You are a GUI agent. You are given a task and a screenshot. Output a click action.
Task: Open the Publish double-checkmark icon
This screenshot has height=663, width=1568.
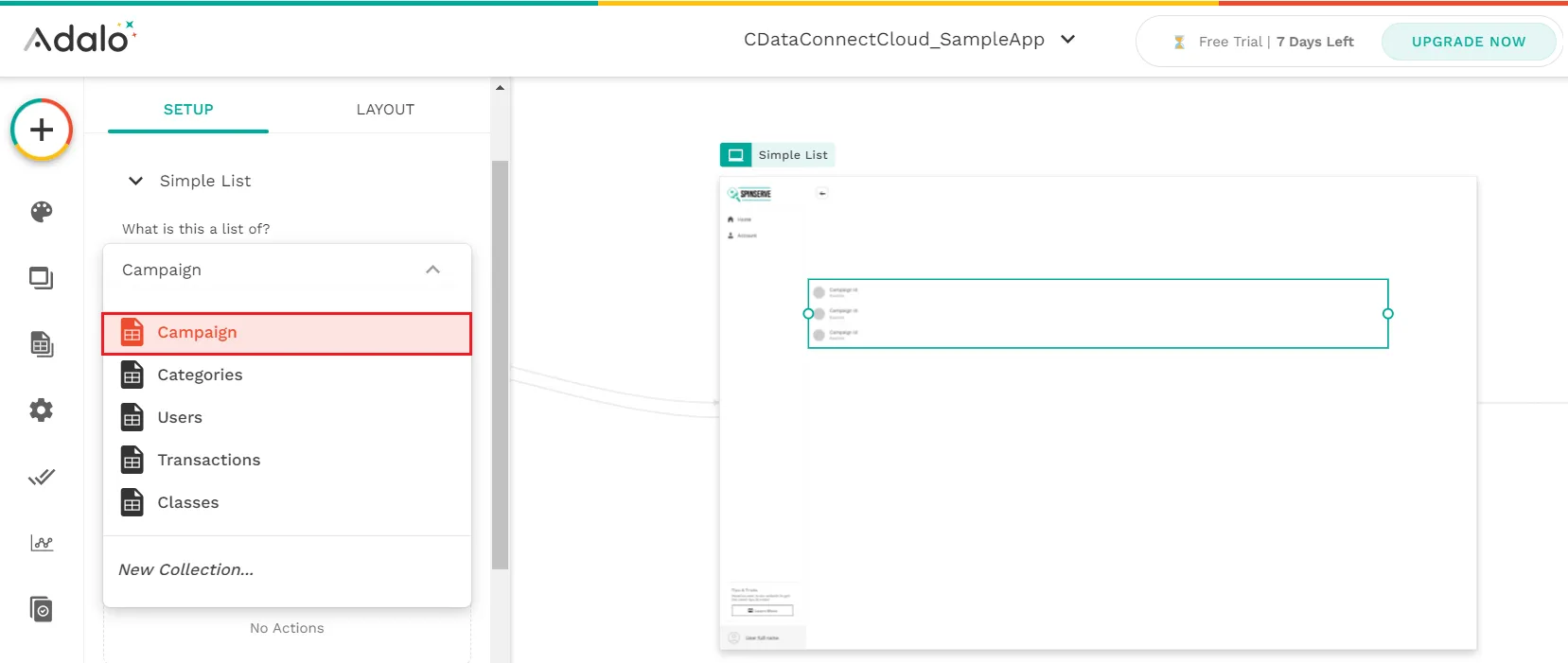(42, 477)
